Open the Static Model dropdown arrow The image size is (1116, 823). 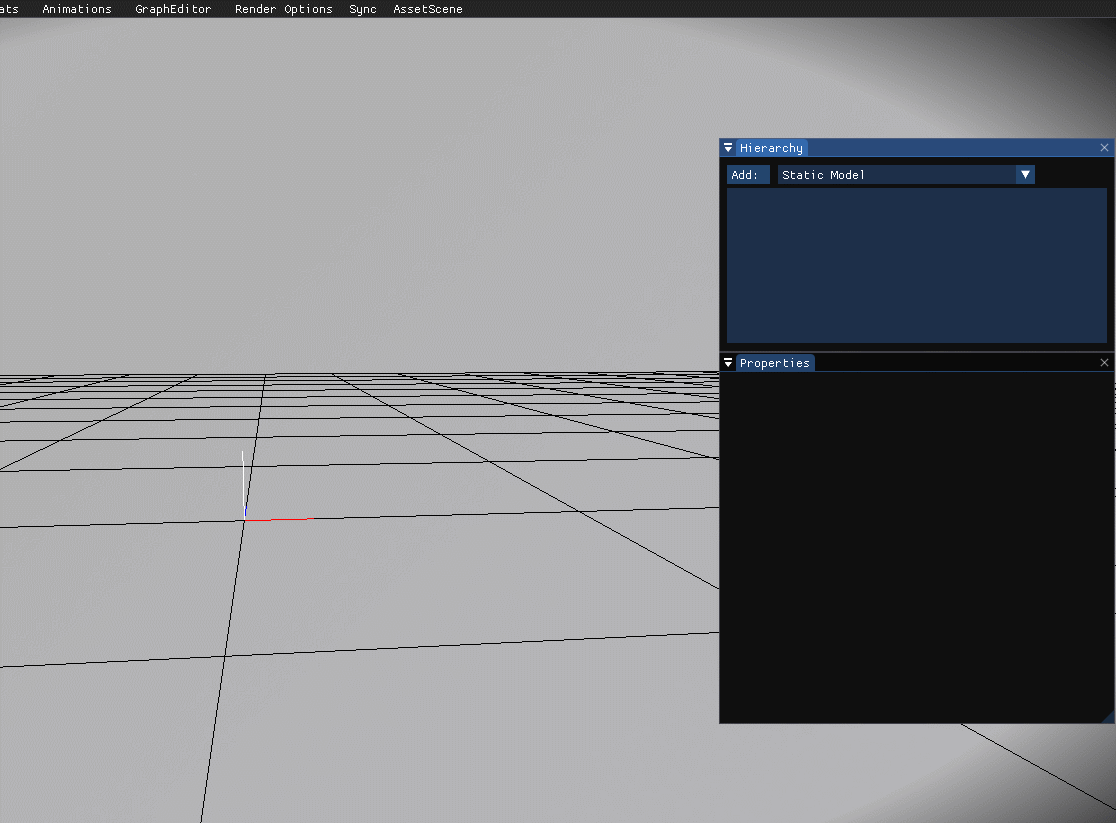1025,175
